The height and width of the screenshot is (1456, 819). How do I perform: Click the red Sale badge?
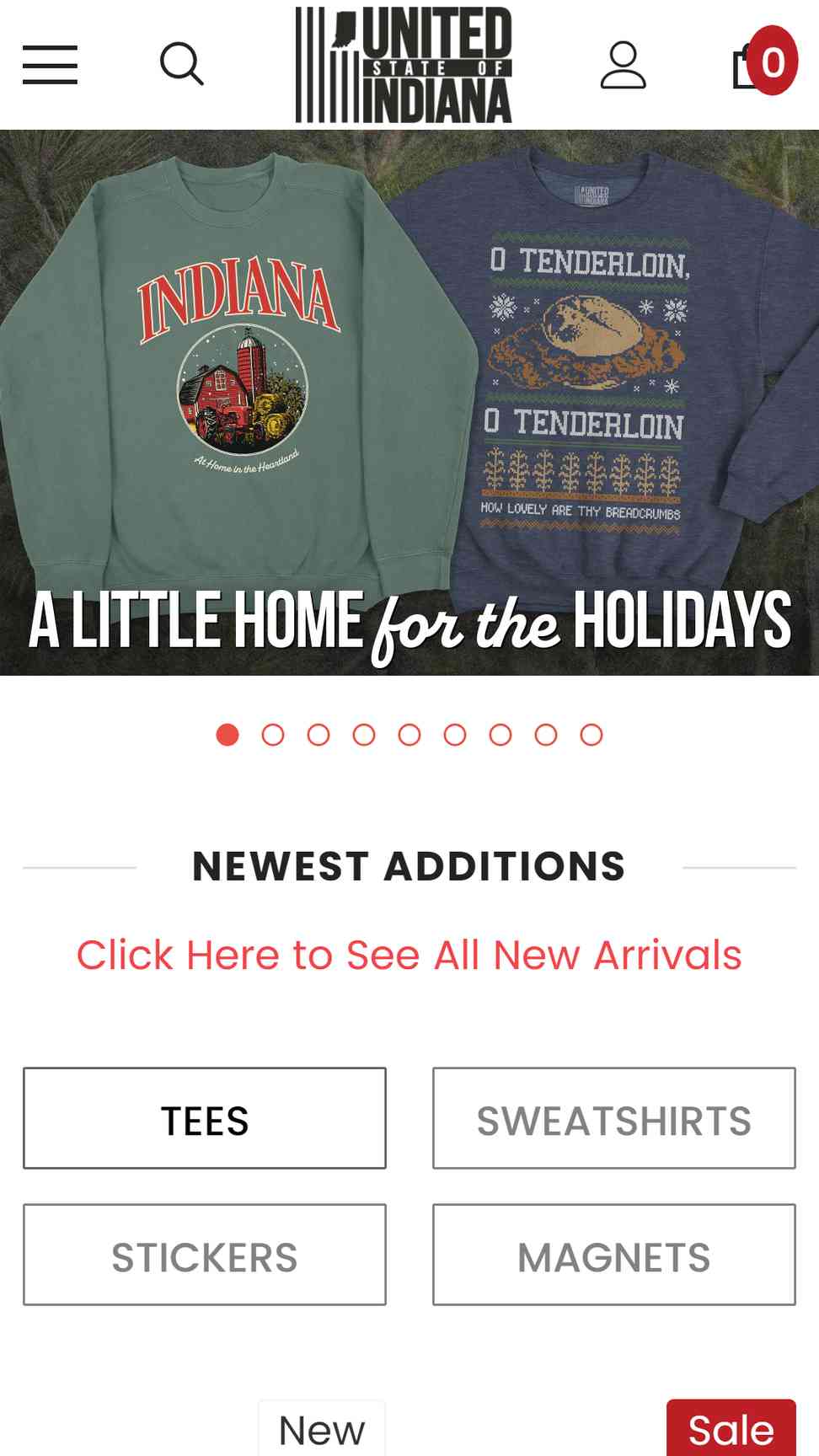pos(731,1428)
